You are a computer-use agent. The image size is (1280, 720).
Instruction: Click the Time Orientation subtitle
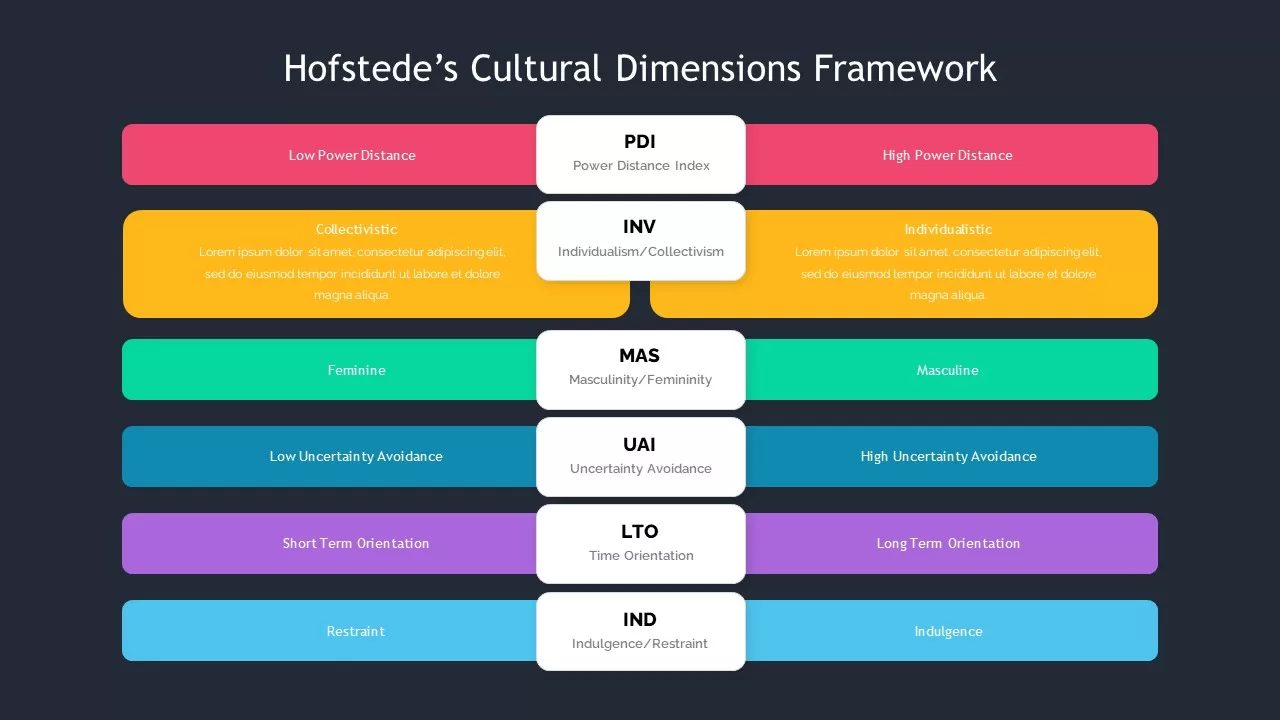point(641,556)
